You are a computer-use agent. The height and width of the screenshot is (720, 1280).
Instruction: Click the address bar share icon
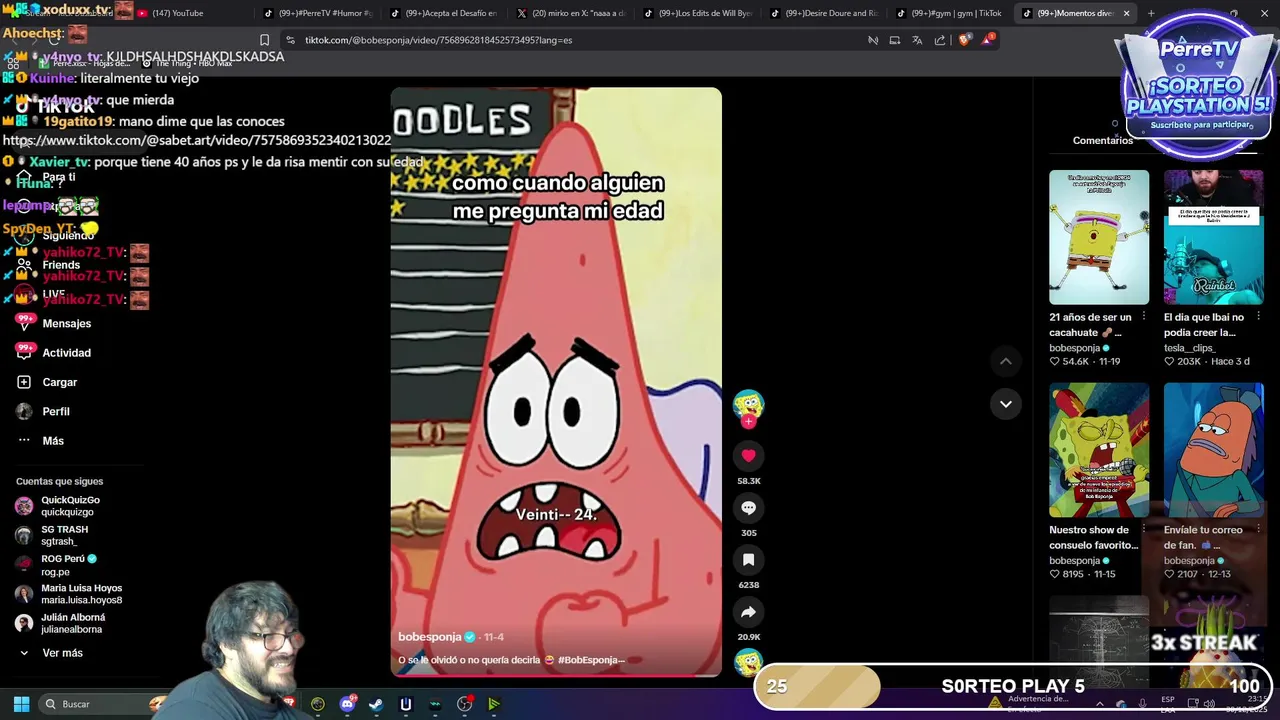click(x=940, y=40)
